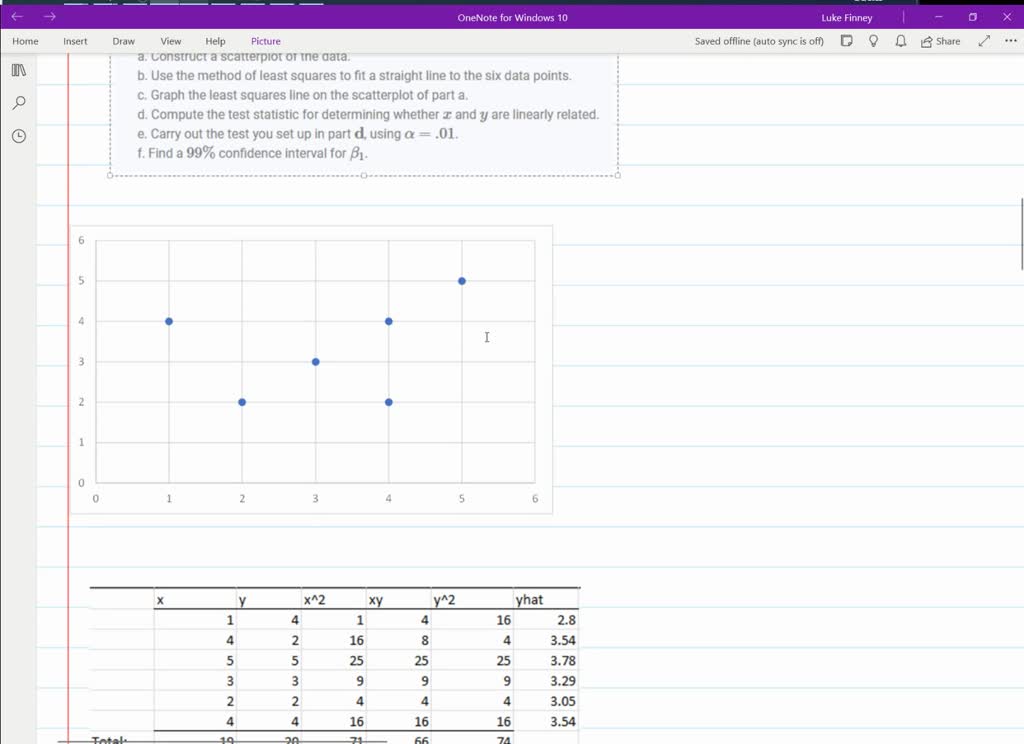
Task: Click the search magnifier in the sidebar
Action: 18,103
